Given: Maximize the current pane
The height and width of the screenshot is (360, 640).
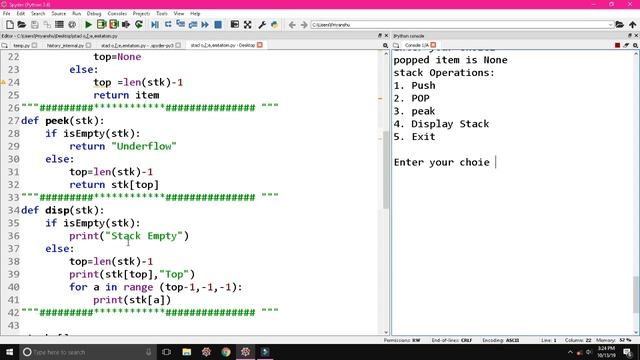Looking at the screenshot, I should pyautogui.click(x=235, y=24).
